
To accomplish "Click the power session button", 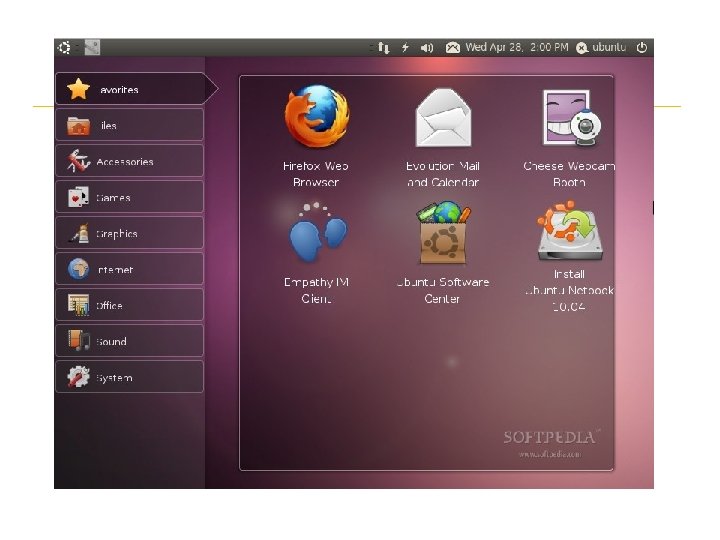I will pos(641,47).
